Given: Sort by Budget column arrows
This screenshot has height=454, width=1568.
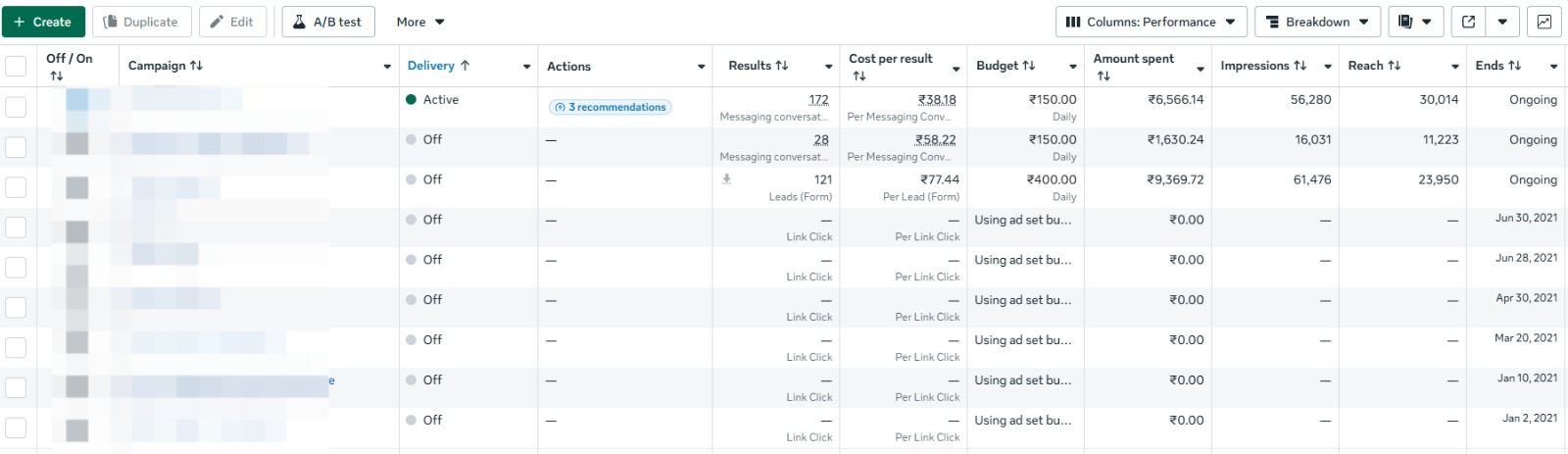Looking at the screenshot, I should pos(1028,66).
